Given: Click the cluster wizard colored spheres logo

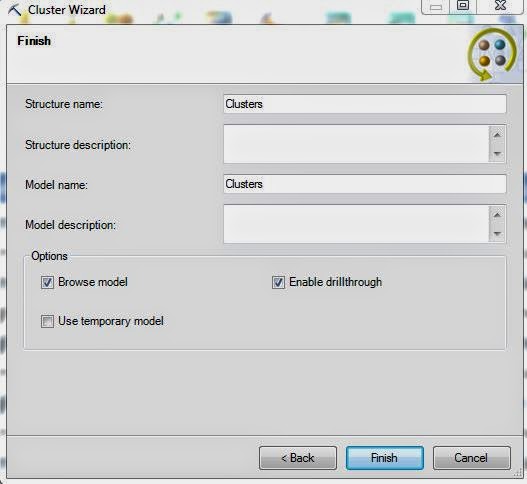Looking at the screenshot, I should [x=492, y=54].
